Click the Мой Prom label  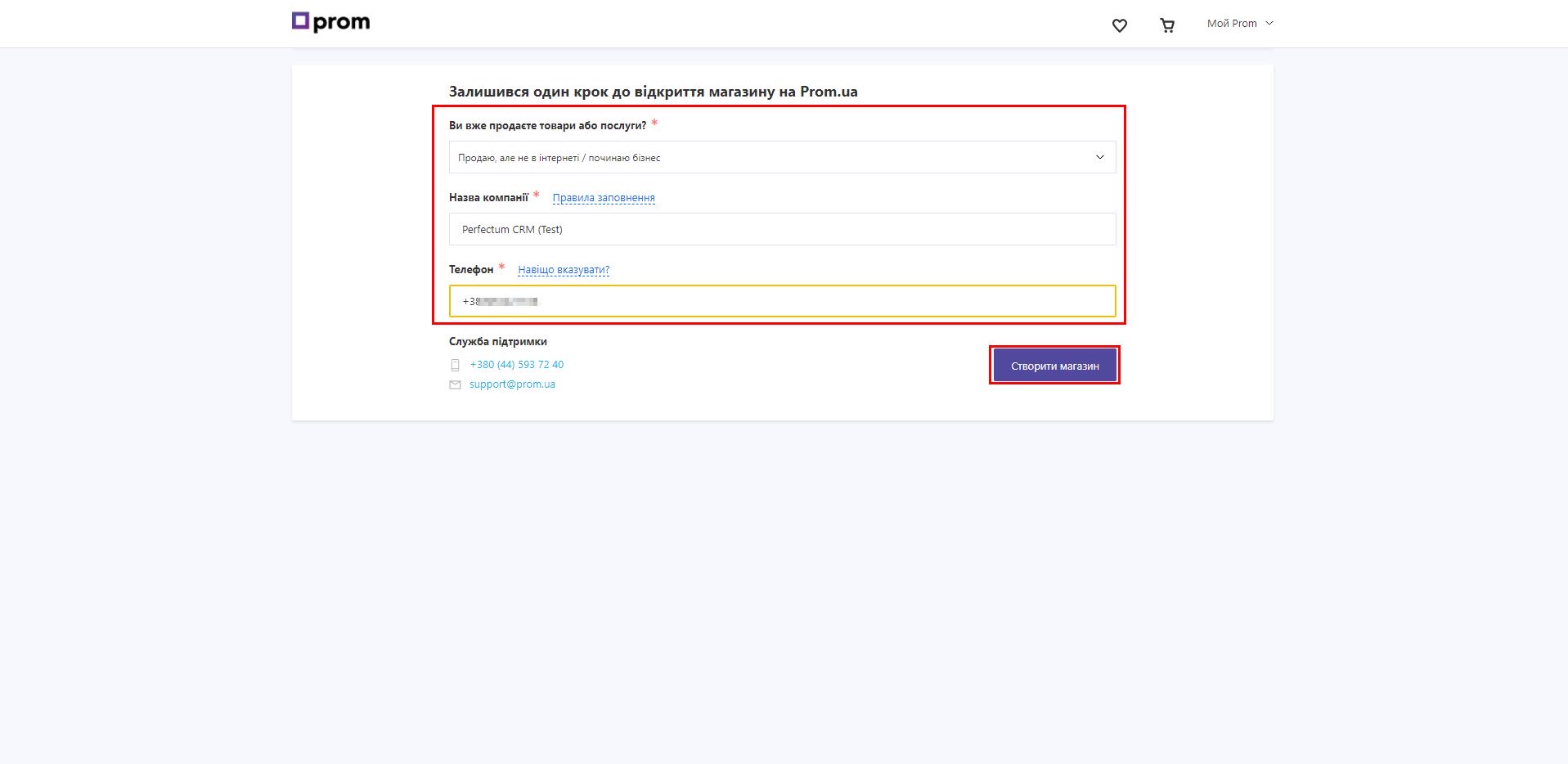coord(1232,24)
